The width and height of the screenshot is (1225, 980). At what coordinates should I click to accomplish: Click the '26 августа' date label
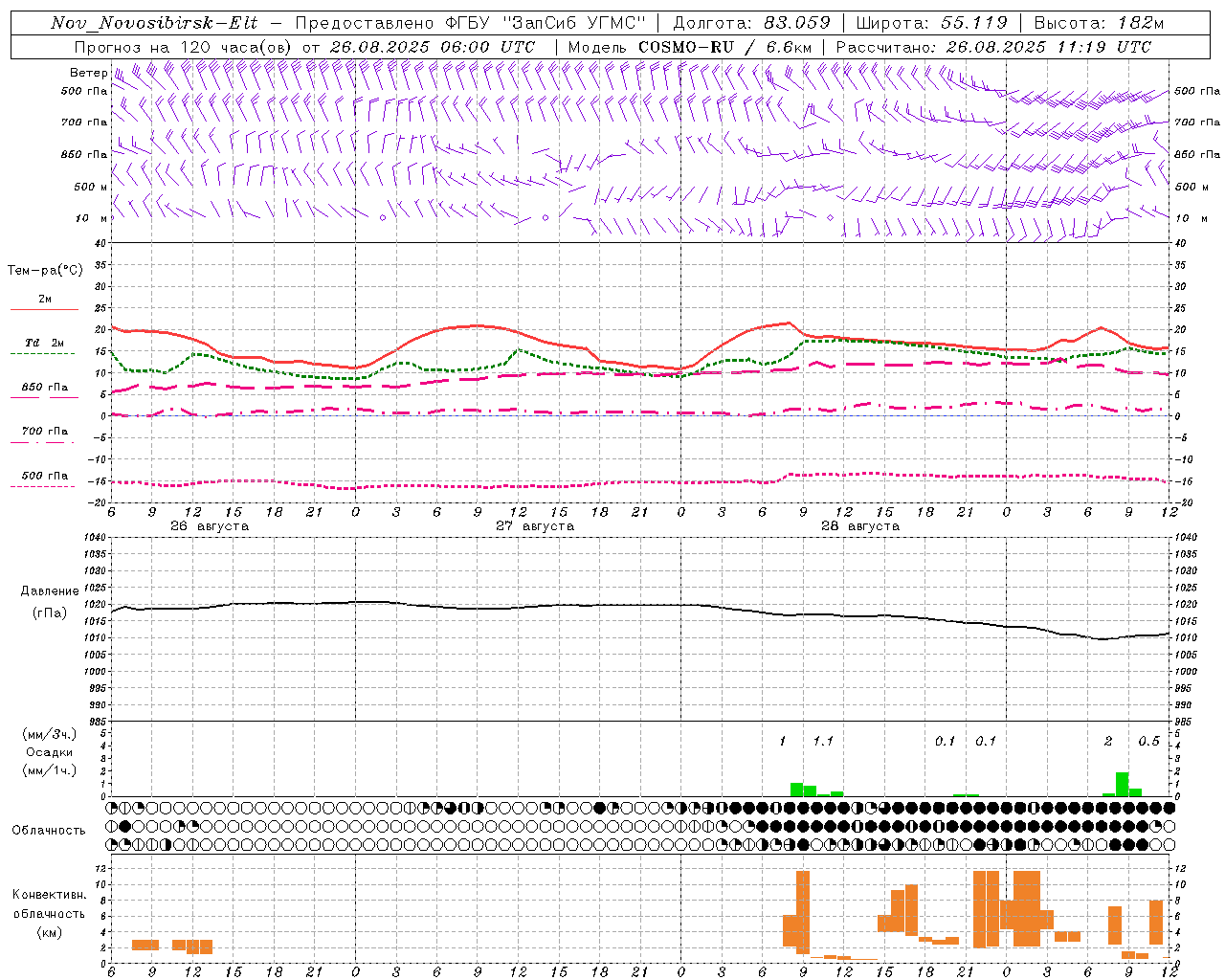click(210, 526)
